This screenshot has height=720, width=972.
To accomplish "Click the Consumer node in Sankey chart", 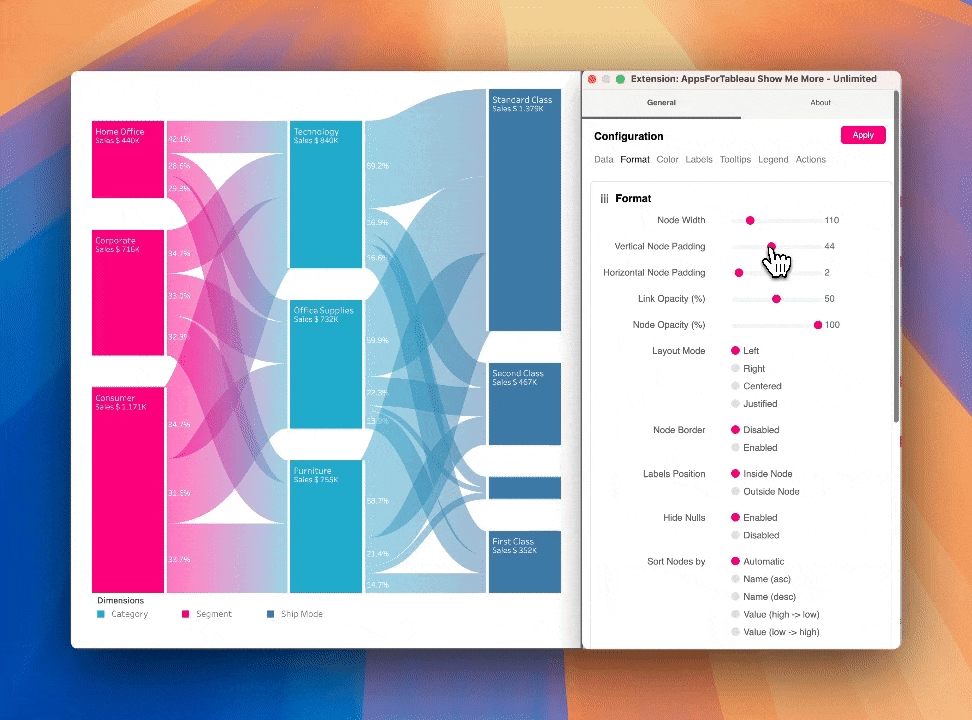I will click(128, 490).
